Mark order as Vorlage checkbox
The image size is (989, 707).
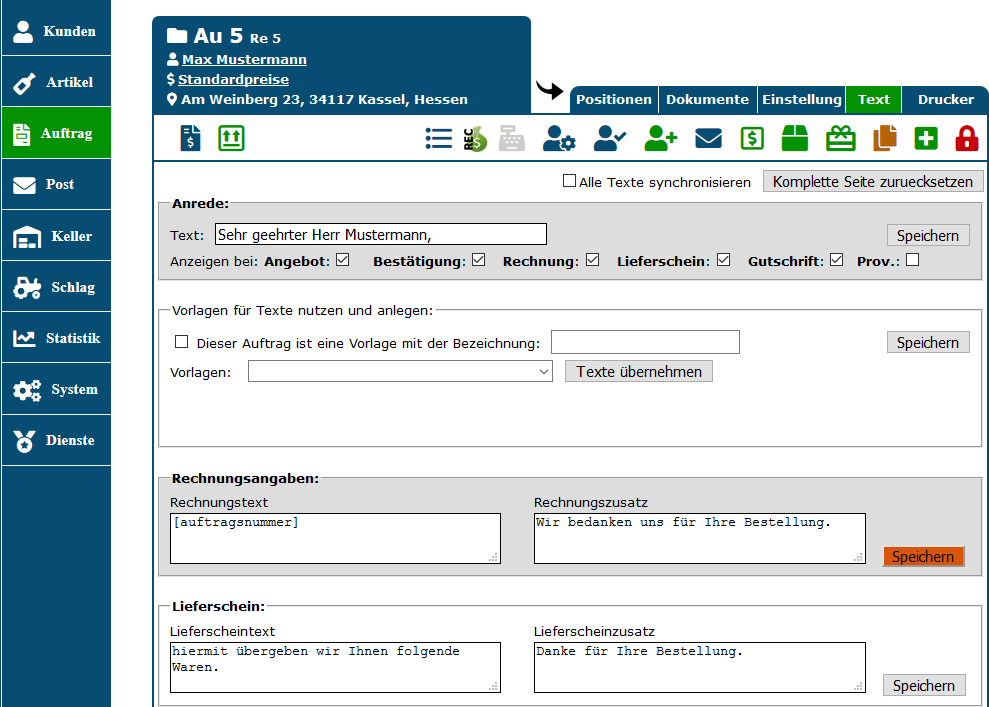(181, 342)
